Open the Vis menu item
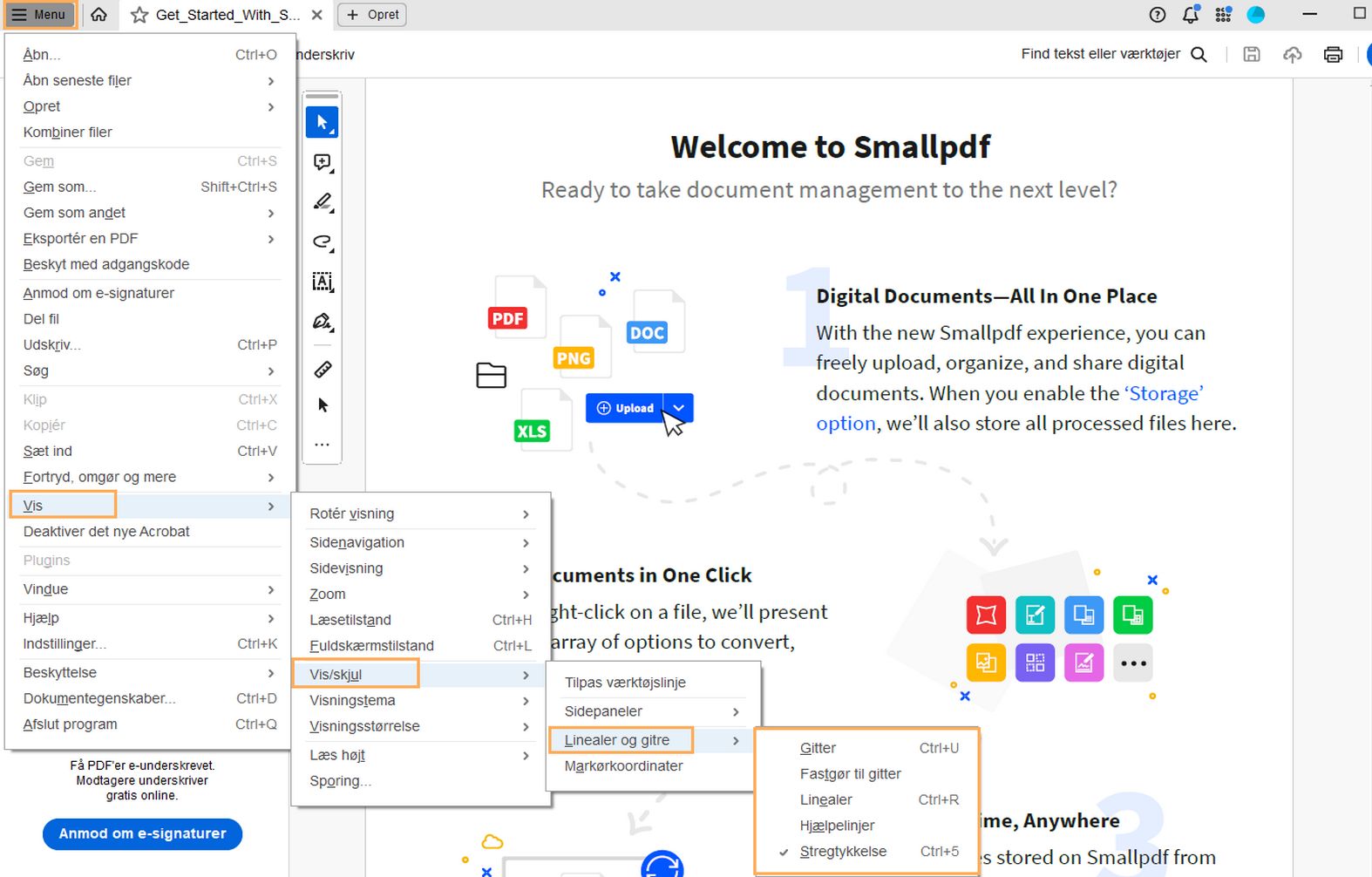This screenshot has width=1372, height=877. pos(149,506)
